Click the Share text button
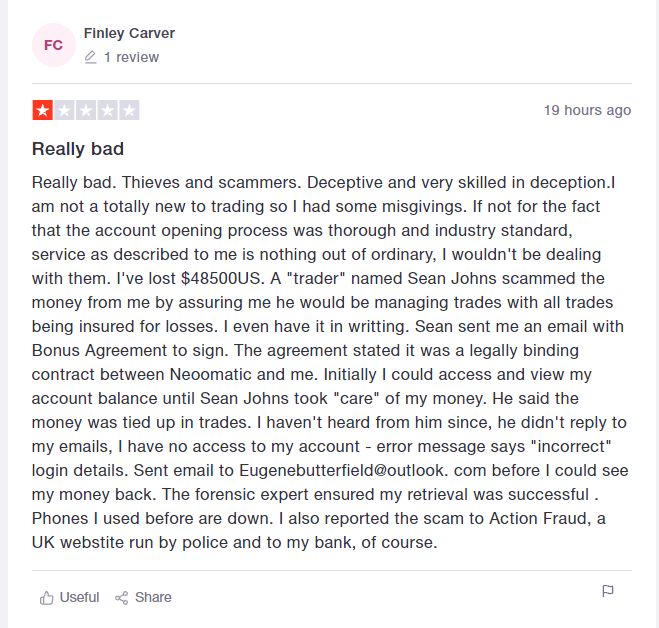Screen dimensions: 659x628 (153, 597)
